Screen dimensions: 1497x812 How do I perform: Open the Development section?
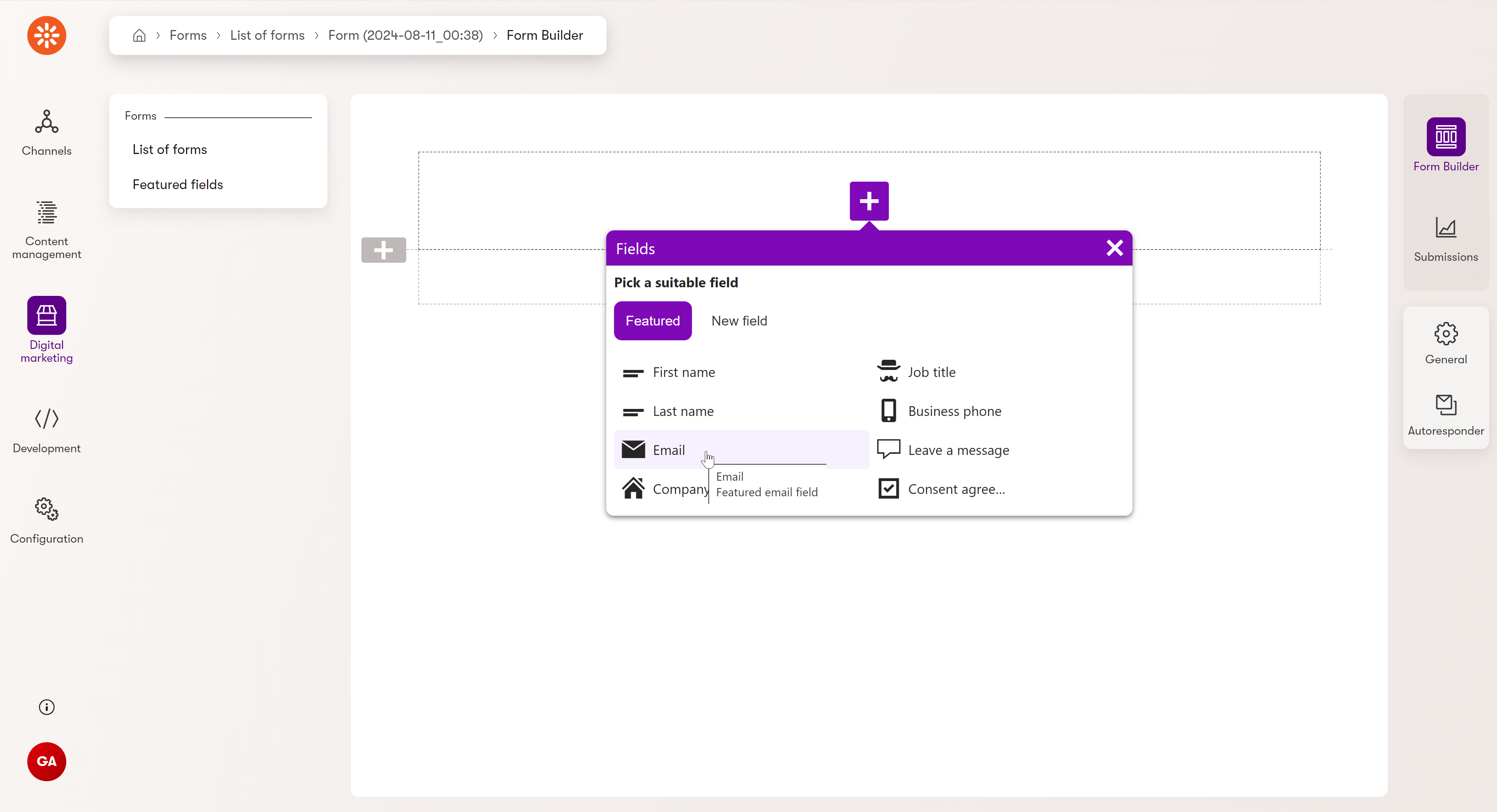pyautogui.click(x=46, y=430)
